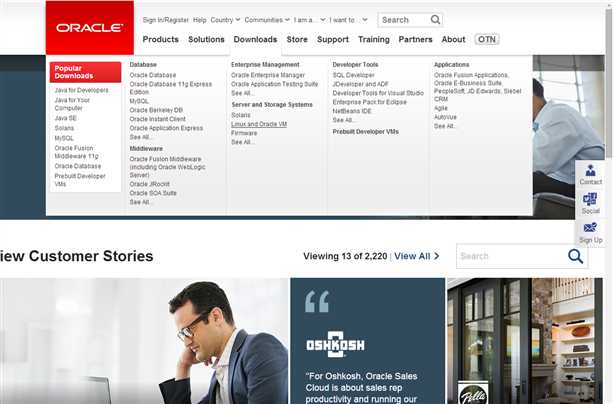Open the 'I want to...' dropdown
The image size is (613, 404).
(x=348, y=20)
